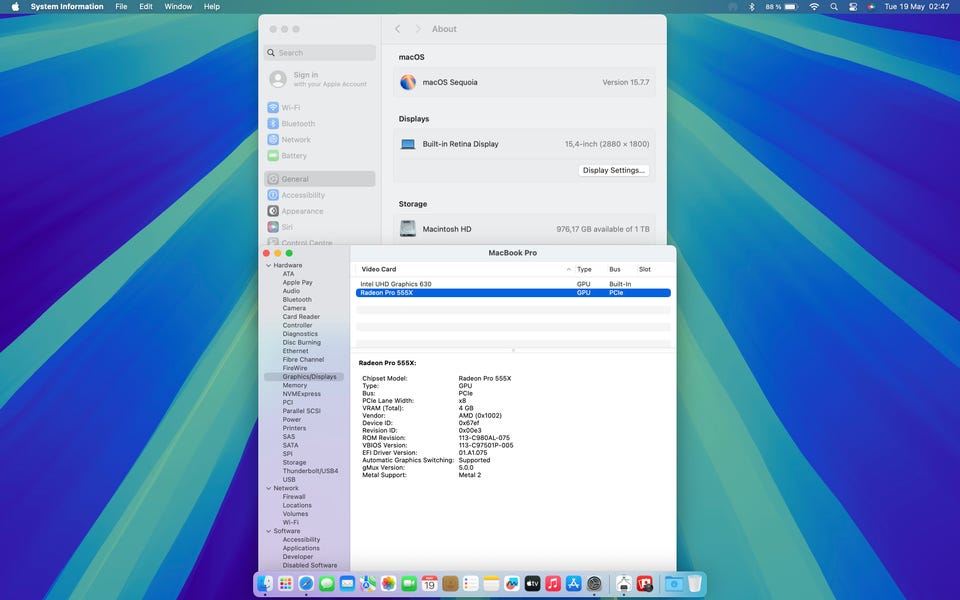Select Intel UHD Graphics 630 row
The width and height of the screenshot is (960, 600).
coord(513,284)
